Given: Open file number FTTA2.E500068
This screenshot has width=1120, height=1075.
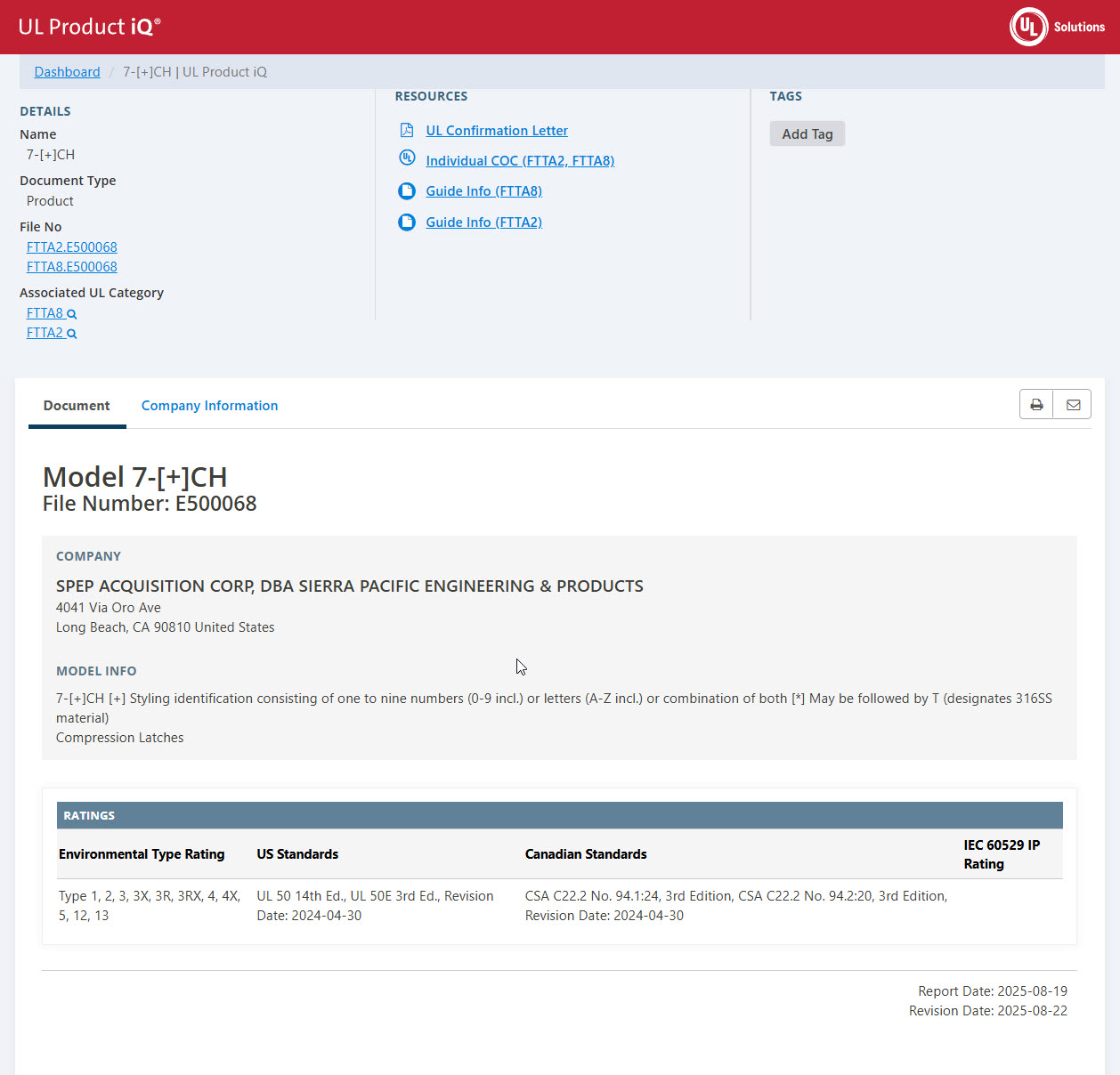Looking at the screenshot, I should [x=72, y=247].
